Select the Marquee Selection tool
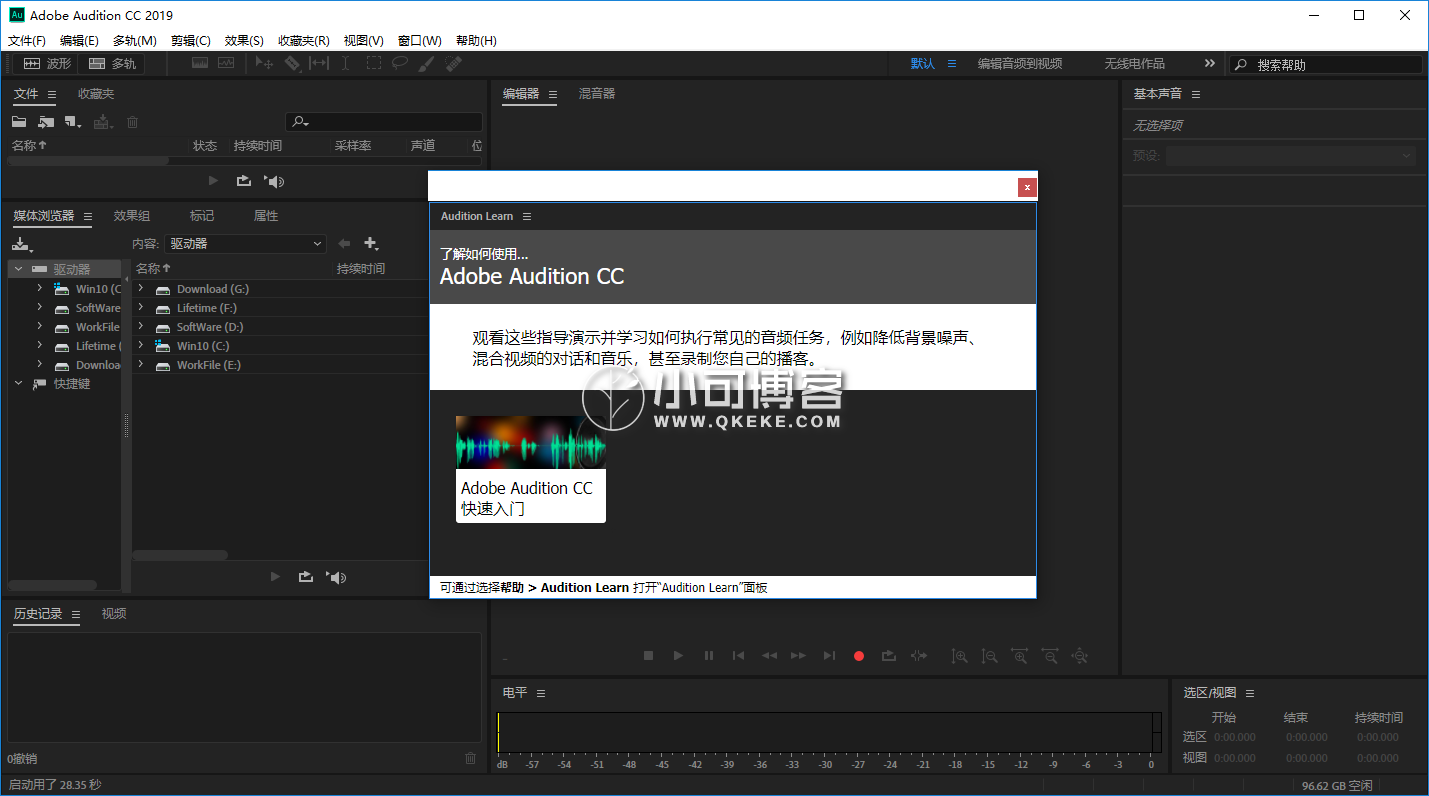 [x=373, y=63]
